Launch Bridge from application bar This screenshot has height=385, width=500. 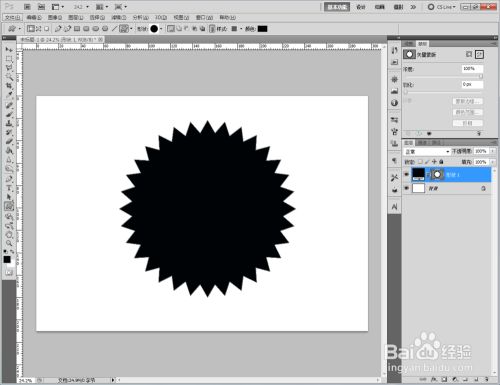pyautogui.click(x=27, y=7)
